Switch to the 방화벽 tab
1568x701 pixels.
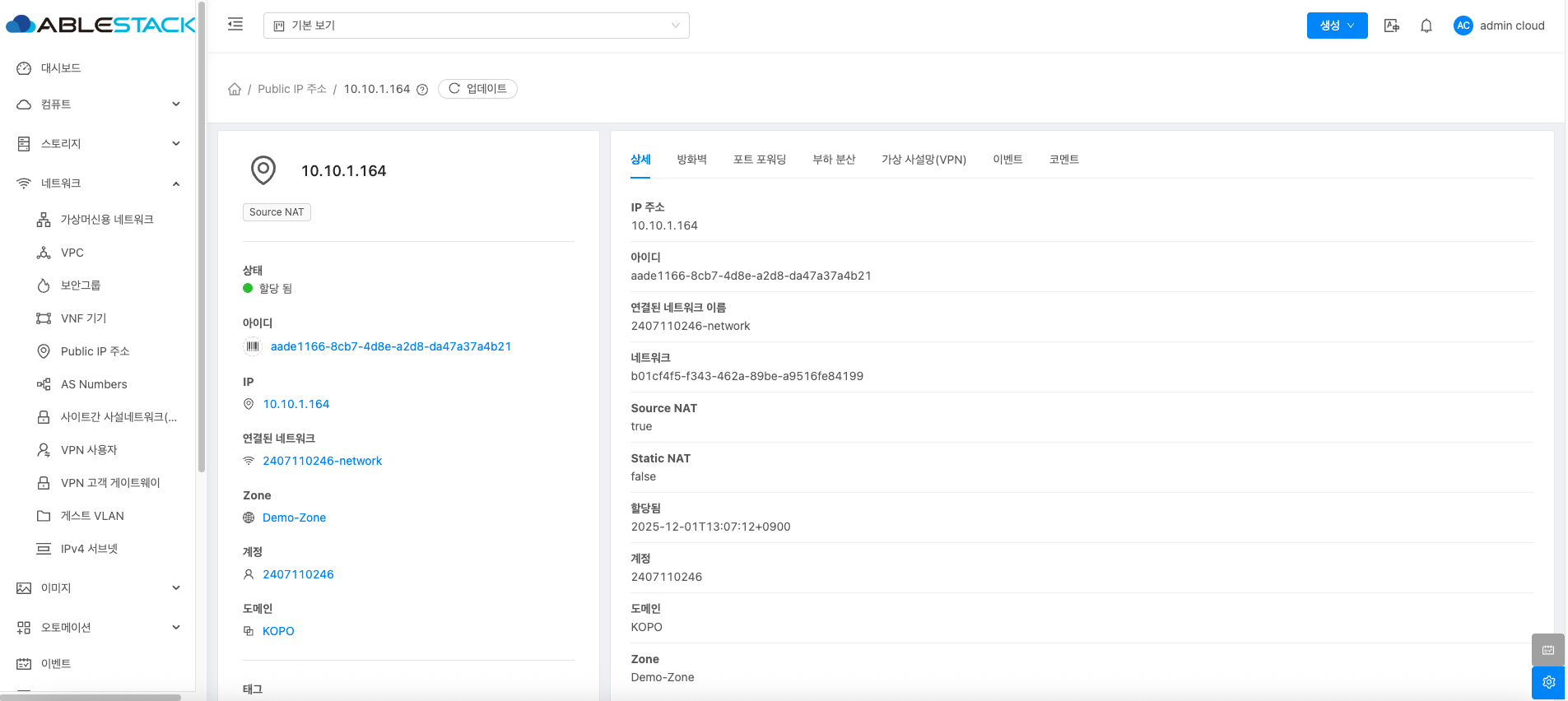tap(691, 160)
